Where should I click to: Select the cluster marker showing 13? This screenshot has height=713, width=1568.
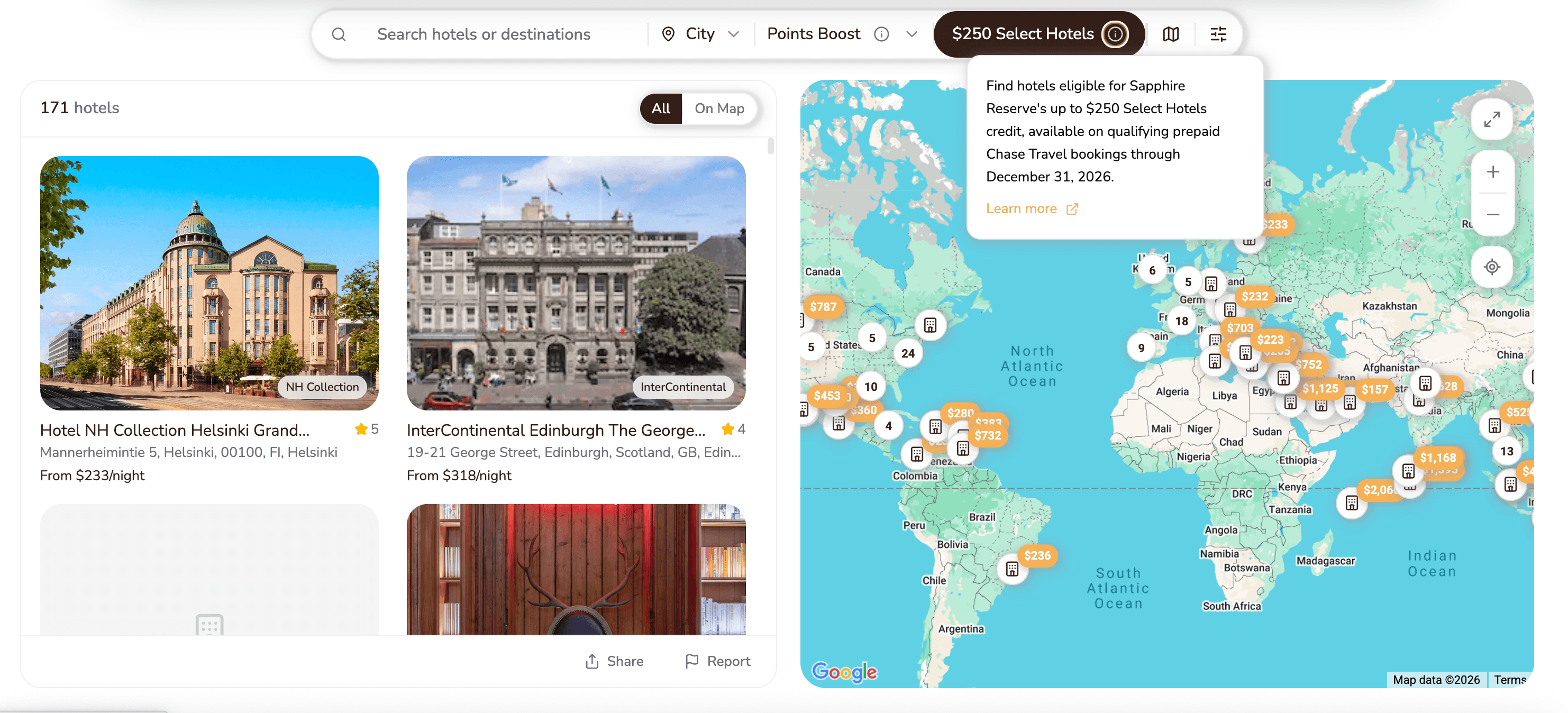pos(1507,451)
